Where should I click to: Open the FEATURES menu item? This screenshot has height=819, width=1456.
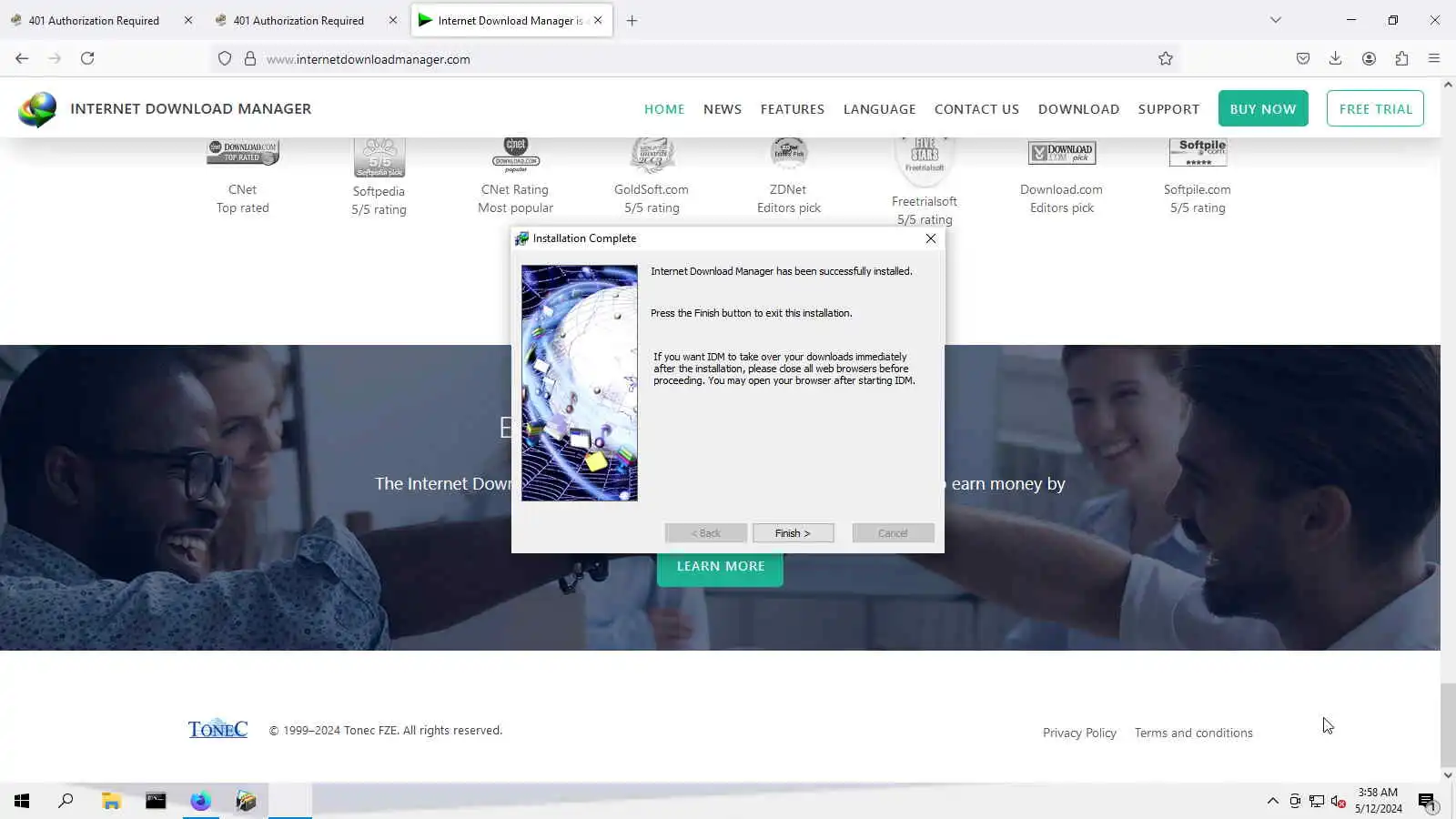point(793,109)
